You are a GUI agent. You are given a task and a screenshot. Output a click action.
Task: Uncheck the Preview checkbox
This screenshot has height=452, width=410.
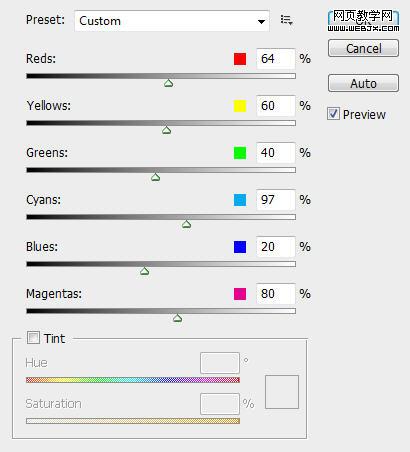pyautogui.click(x=333, y=114)
